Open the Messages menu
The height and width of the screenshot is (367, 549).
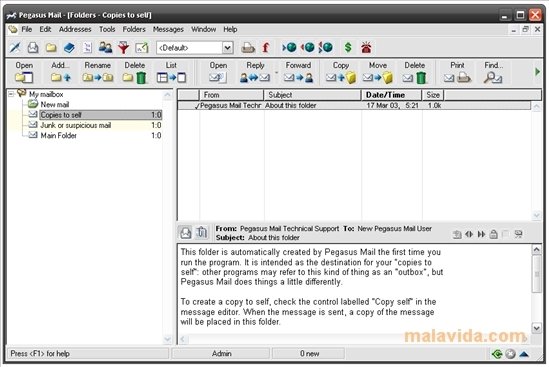click(168, 29)
